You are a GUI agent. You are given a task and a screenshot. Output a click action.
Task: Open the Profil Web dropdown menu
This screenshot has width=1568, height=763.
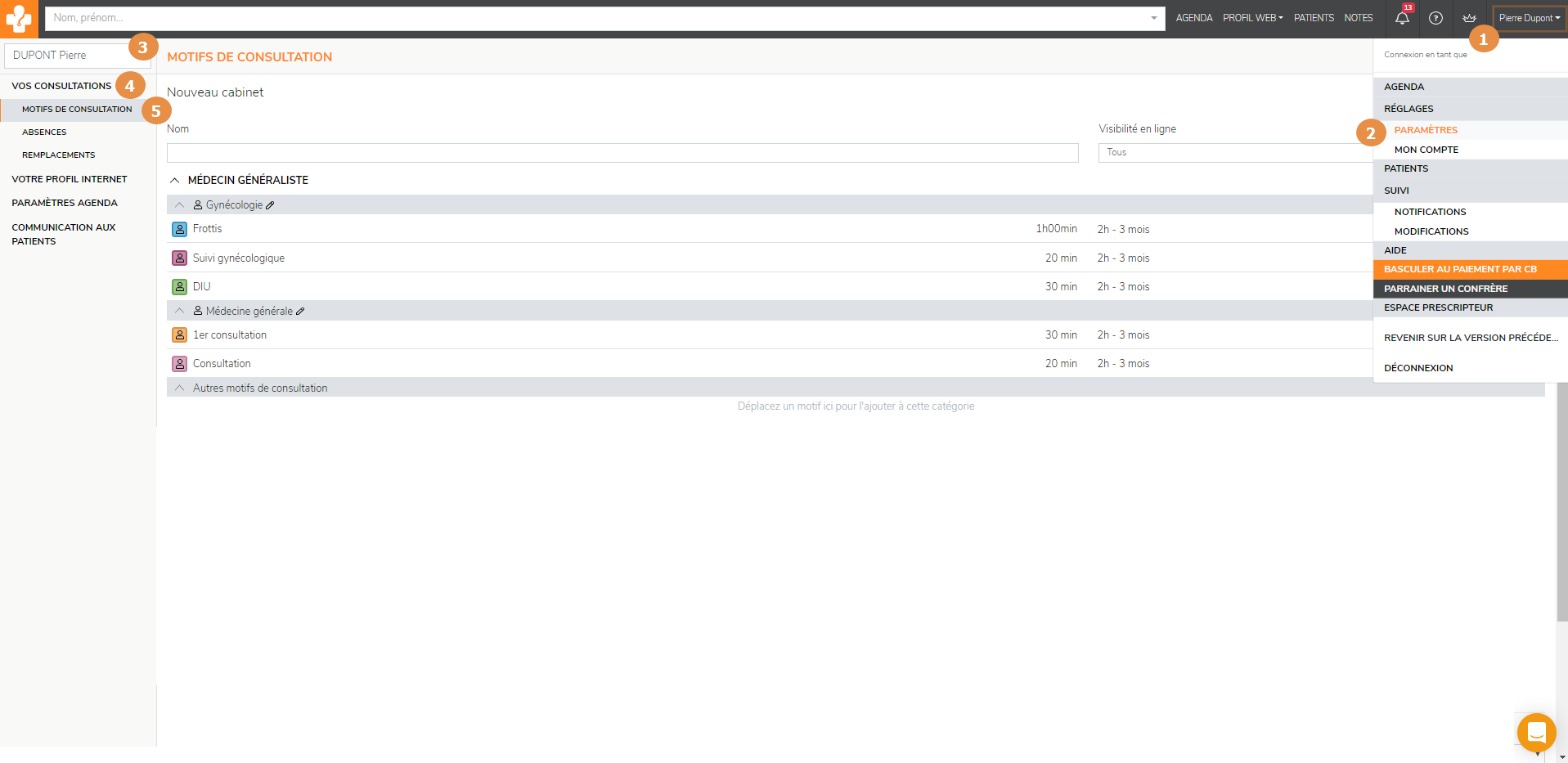(x=1252, y=18)
